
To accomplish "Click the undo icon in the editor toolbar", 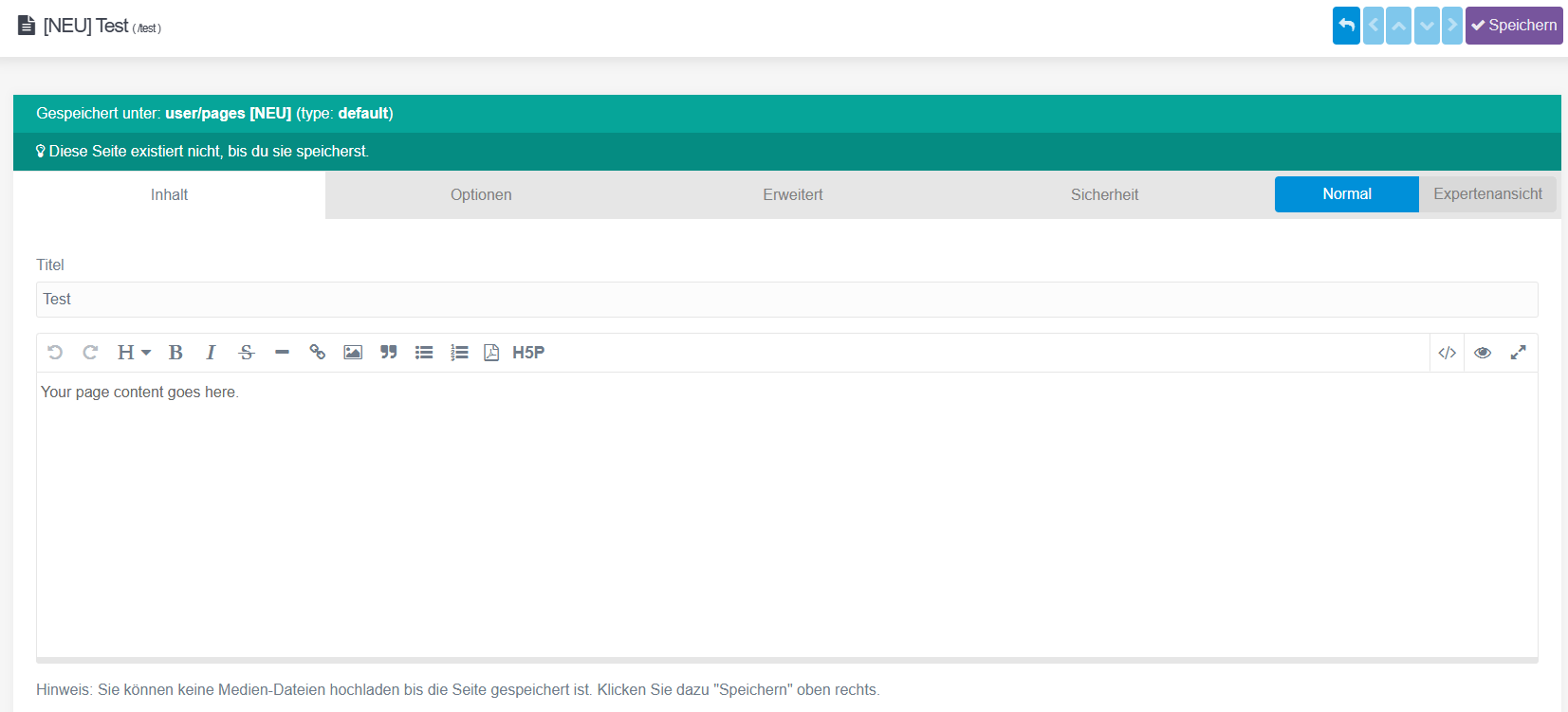I will 55,353.
